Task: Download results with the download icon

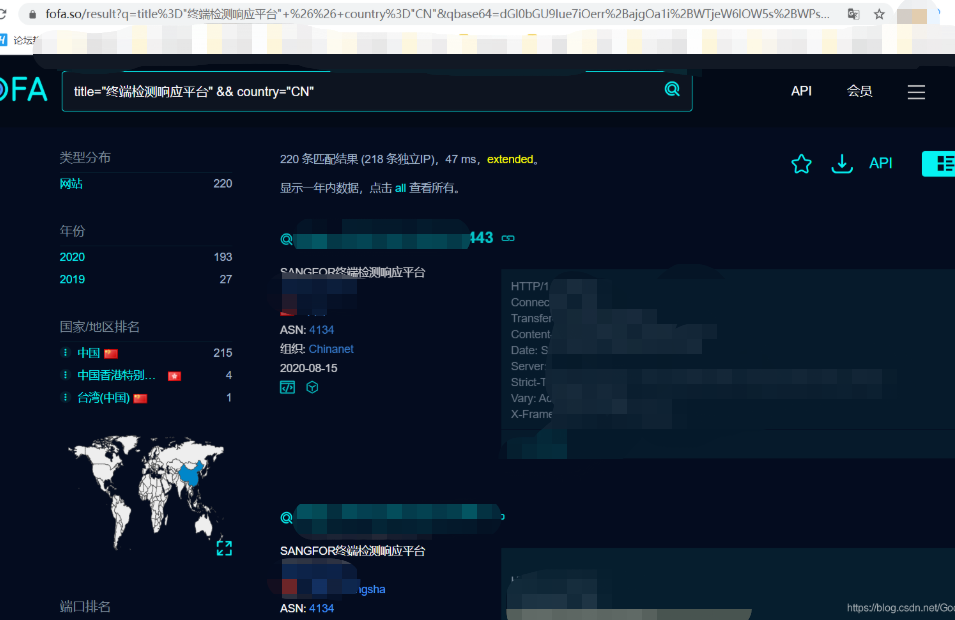Action: click(x=842, y=163)
